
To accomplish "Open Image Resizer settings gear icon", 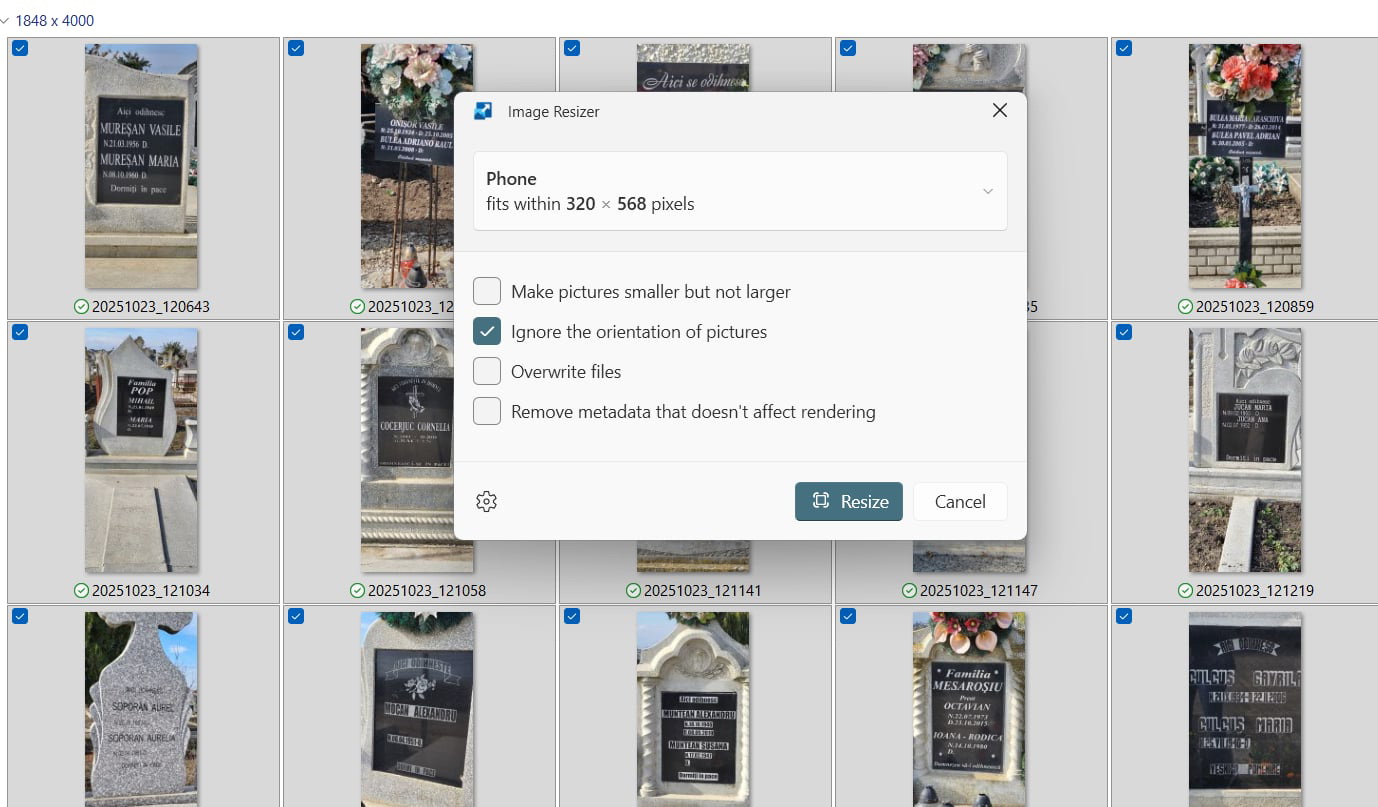I will coord(487,502).
